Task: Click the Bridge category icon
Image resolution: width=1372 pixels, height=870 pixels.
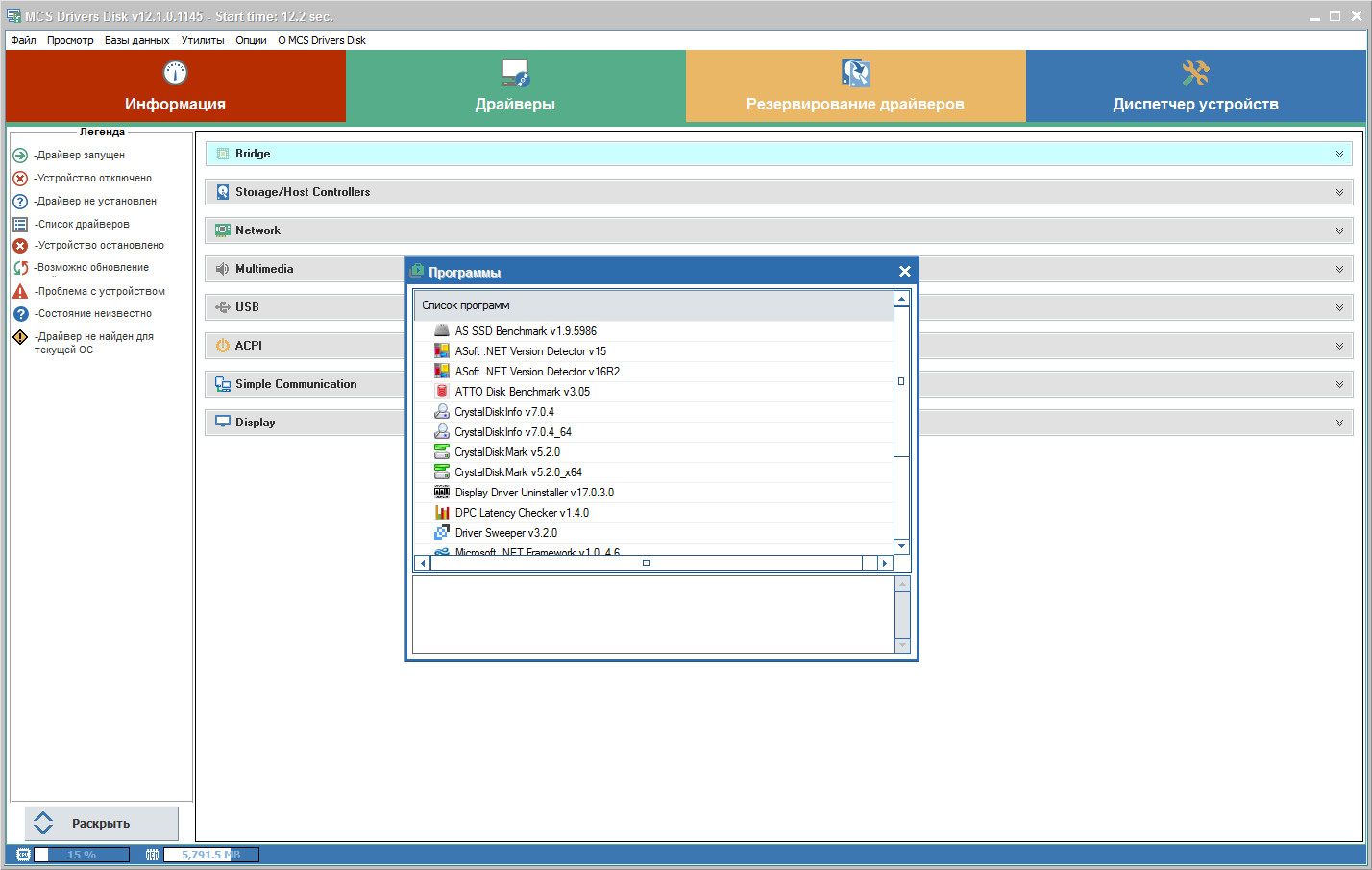Action: (x=223, y=154)
